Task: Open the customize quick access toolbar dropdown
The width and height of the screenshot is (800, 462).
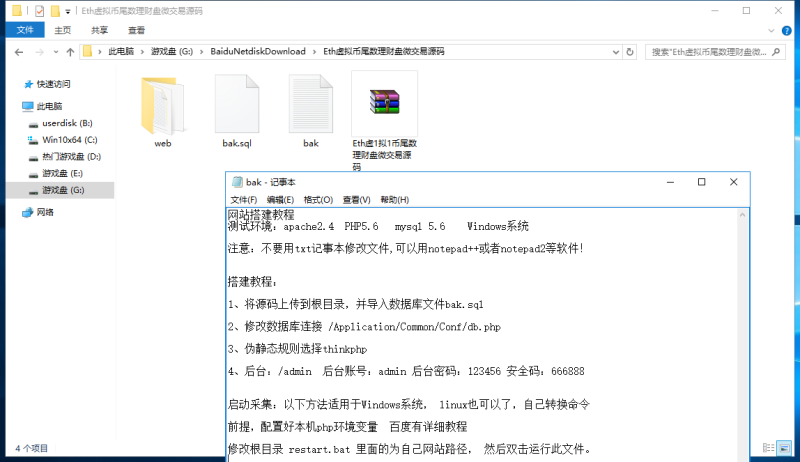Action: click(67, 11)
